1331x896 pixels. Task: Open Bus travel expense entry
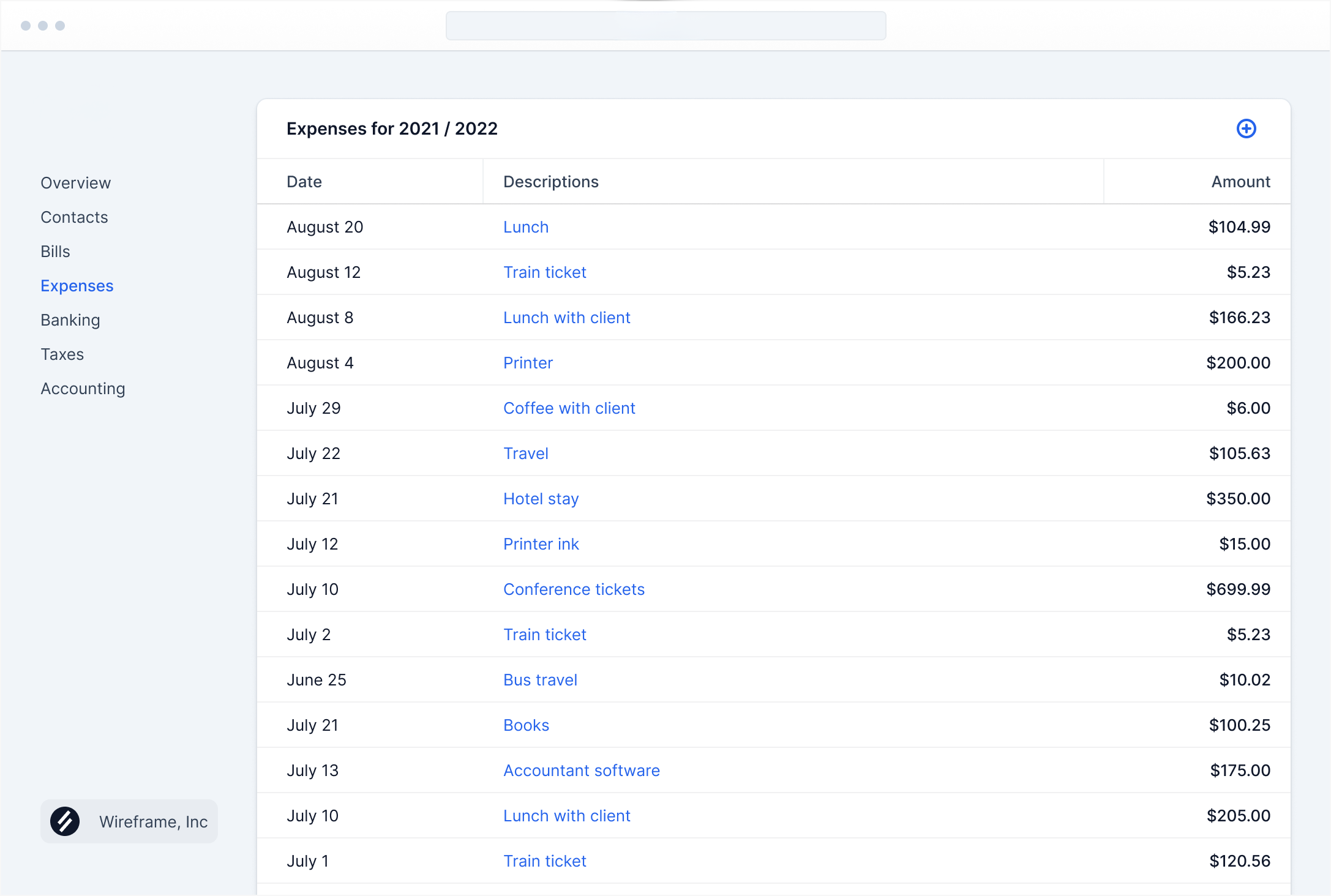coord(540,680)
